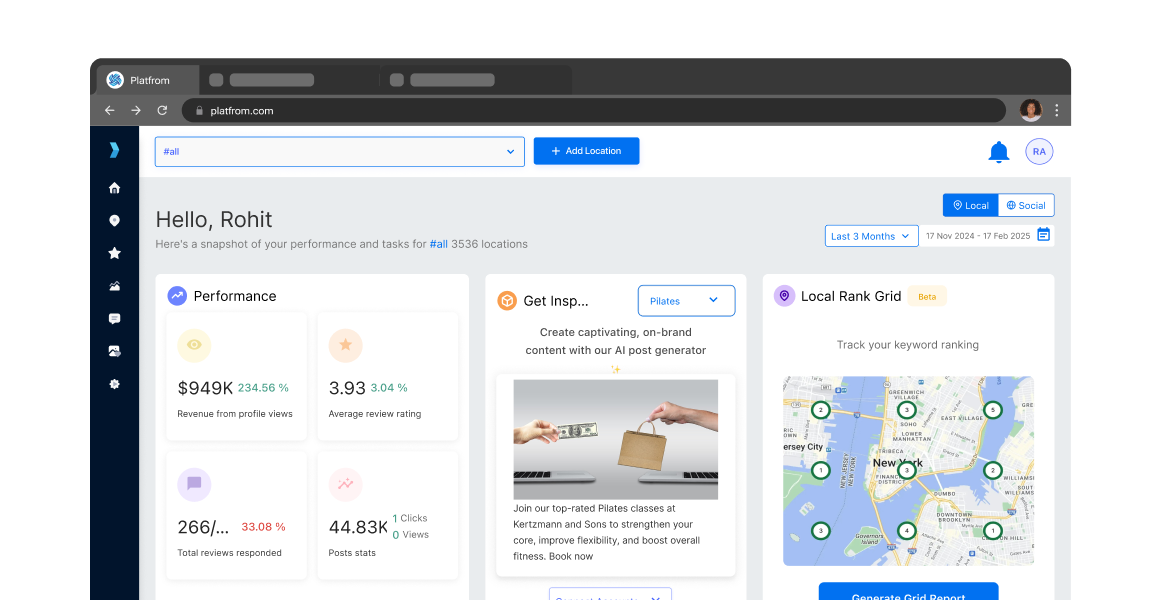1160x600 pixels.
Task: Open the browser profile avatar photo
Action: (x=1031, y=110)
